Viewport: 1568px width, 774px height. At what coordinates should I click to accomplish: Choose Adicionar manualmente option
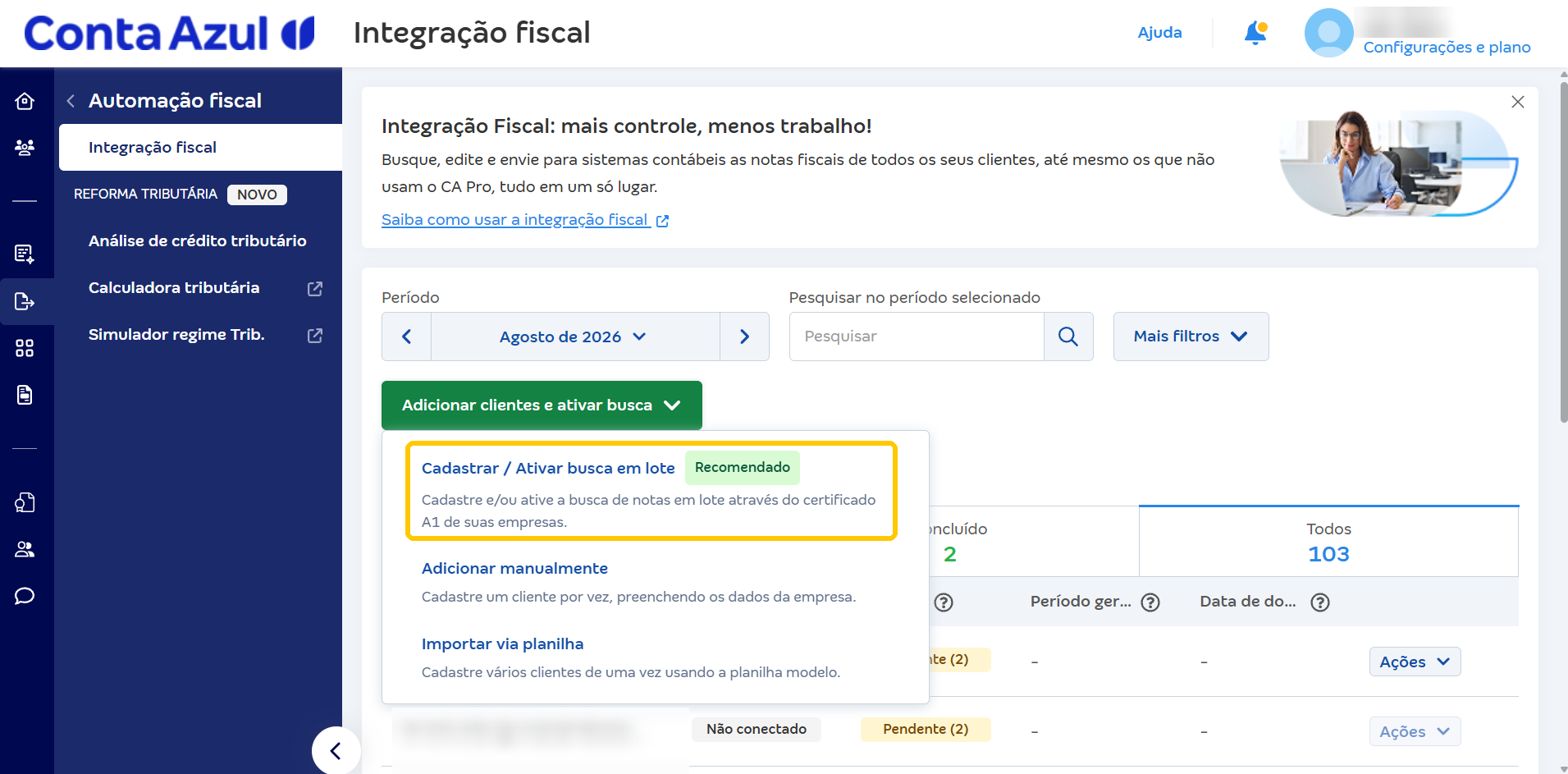coord(514,569)
